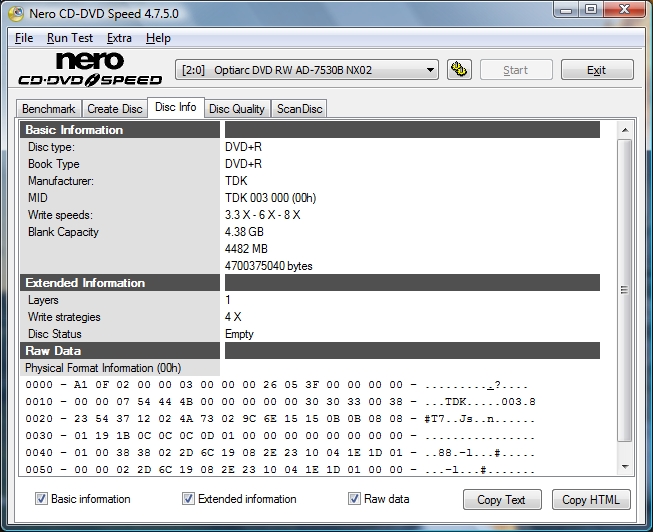Screen dimensions: 653x532
Task: Click the raw data row starting '0020'
Action: click(x=280, y=419)
